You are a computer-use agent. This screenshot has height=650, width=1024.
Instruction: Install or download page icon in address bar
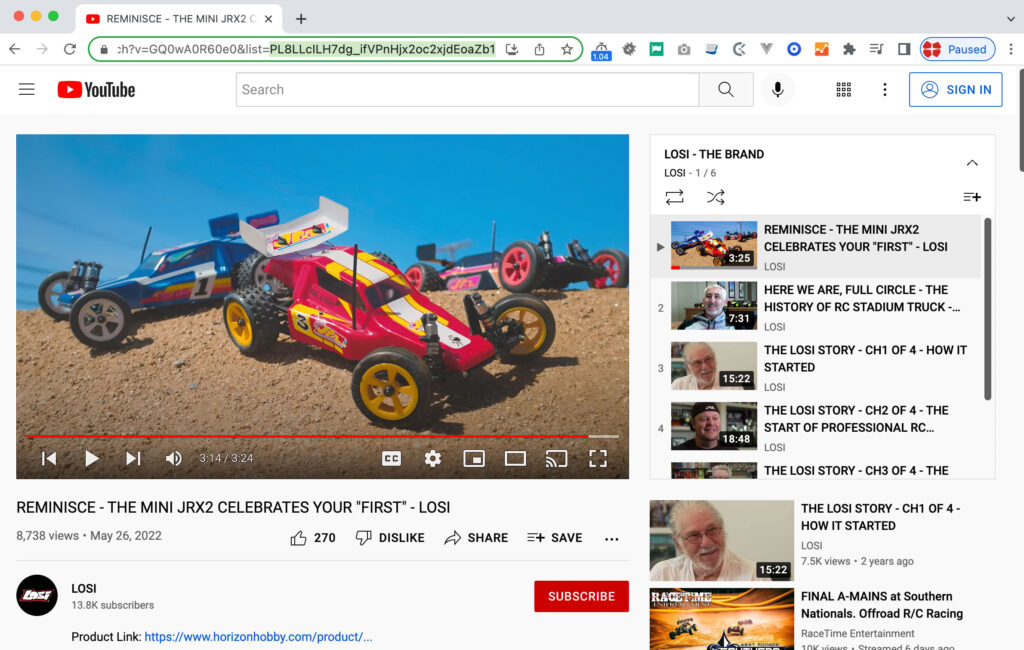[x=512, y=49]
